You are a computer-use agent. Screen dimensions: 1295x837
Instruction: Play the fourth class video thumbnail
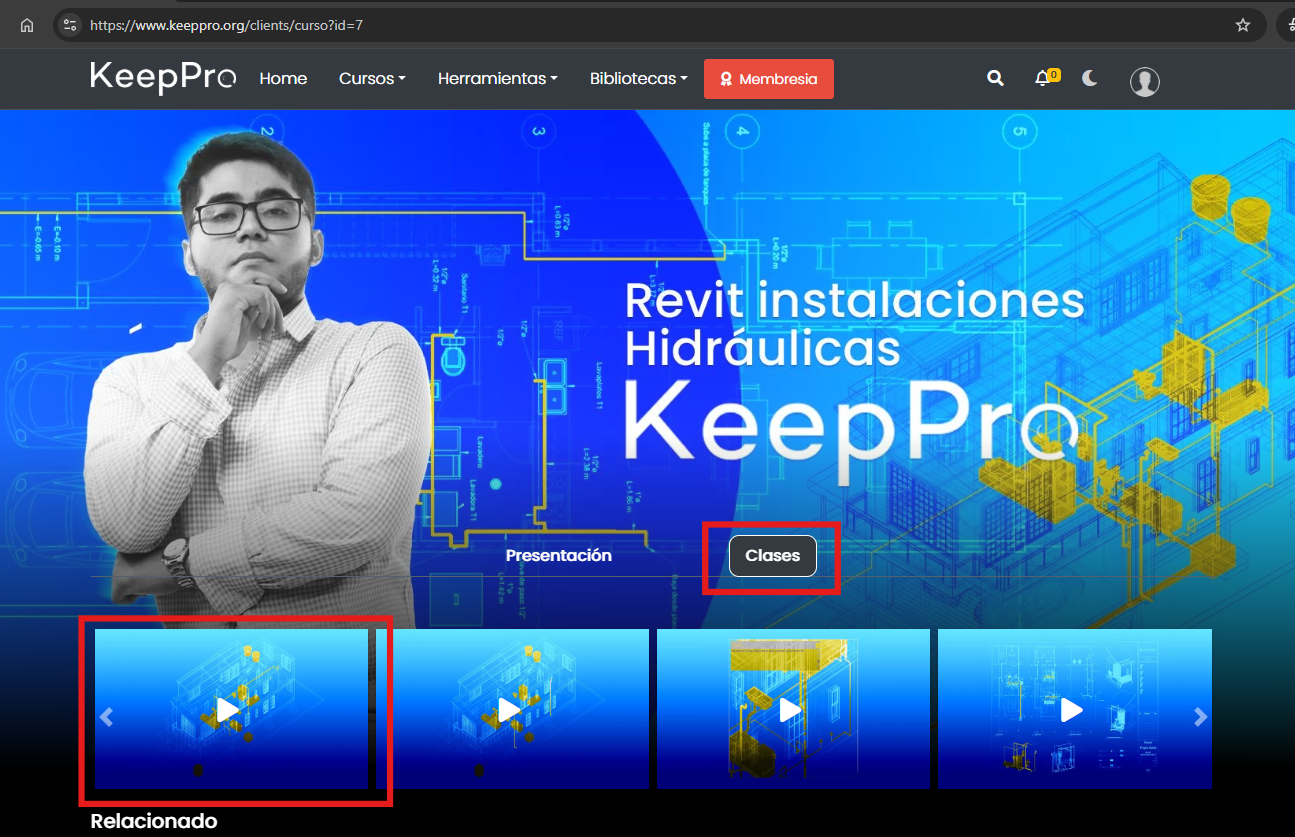pos(1074,709)
